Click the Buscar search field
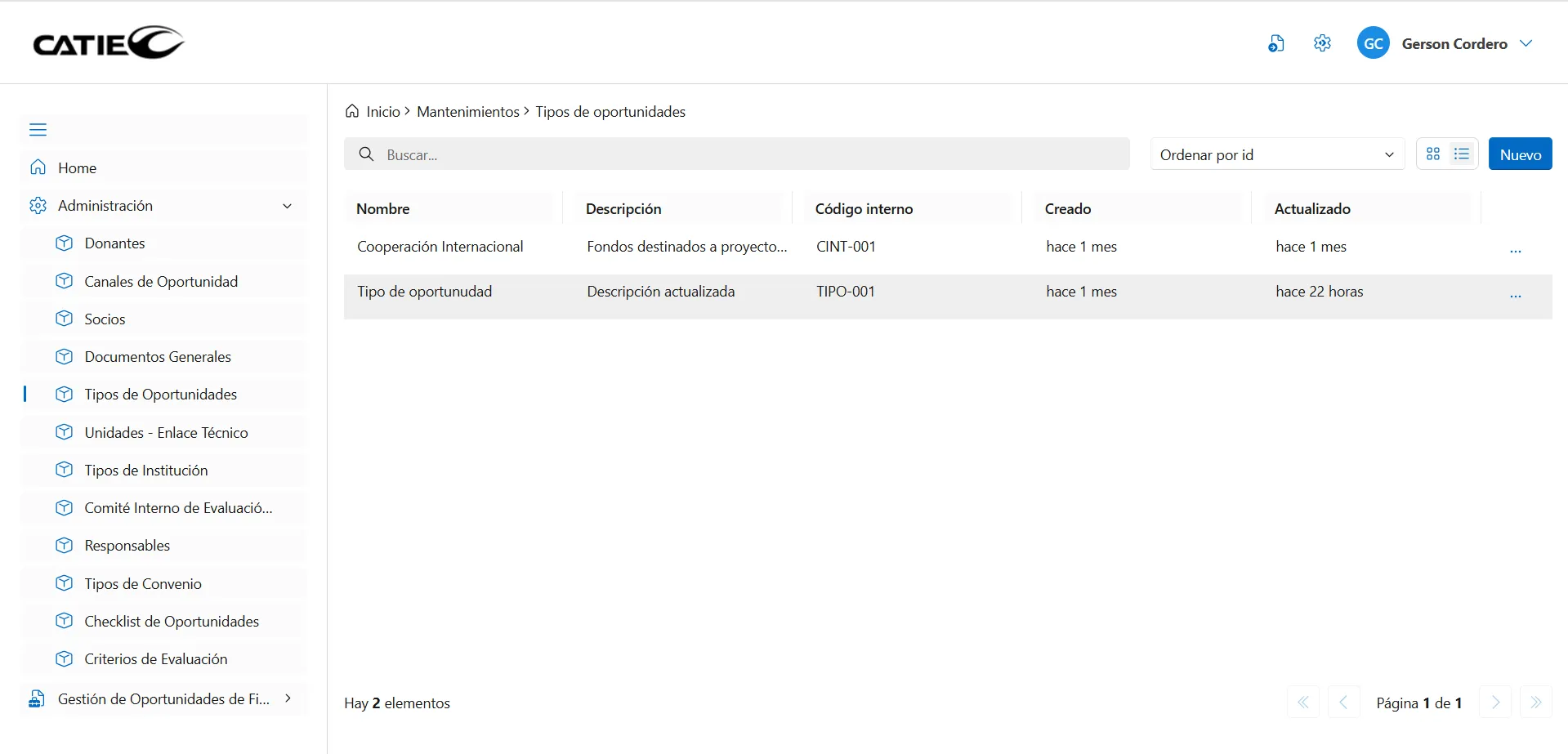This screenshot has width=1568, height=754. pos(735,154)
